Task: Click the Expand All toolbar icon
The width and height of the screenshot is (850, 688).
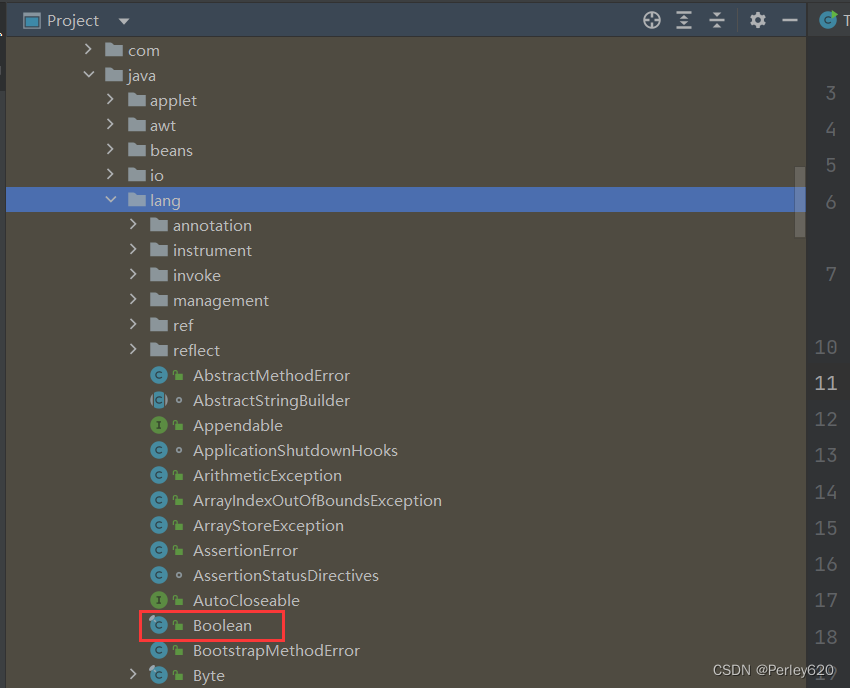Action: click(x=684, y=21)
